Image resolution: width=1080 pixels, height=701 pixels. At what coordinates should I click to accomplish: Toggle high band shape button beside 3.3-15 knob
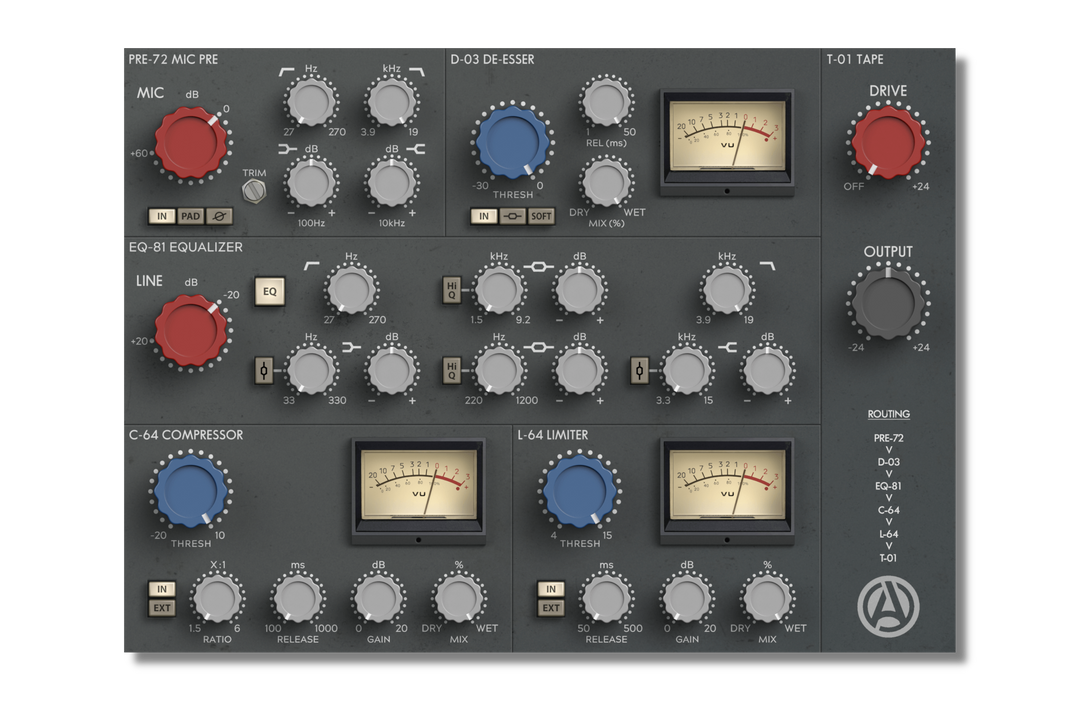pyautogui.click(x=639, y=371)
